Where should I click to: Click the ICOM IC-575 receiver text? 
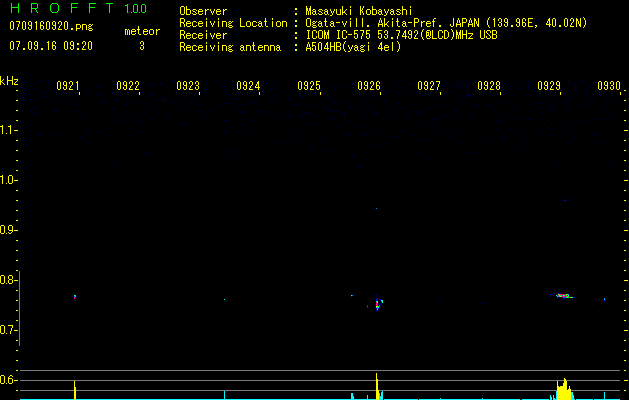pyautogui.click(x=401, y=35)
